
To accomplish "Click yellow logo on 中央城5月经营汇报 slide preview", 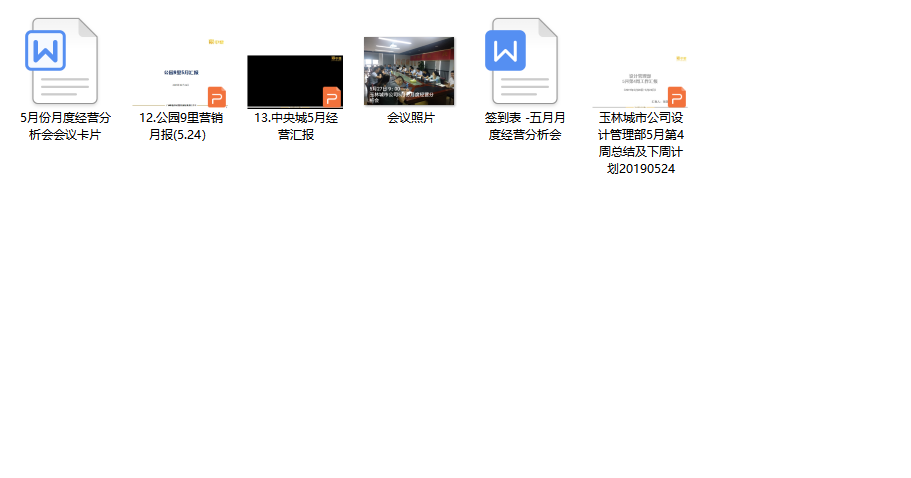I will coord(332,60).
